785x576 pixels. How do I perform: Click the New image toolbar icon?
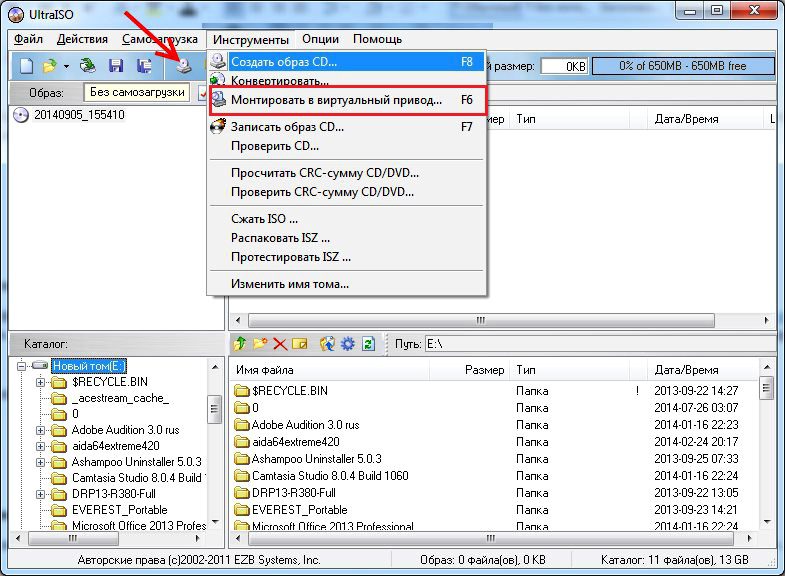coord(26,66)
